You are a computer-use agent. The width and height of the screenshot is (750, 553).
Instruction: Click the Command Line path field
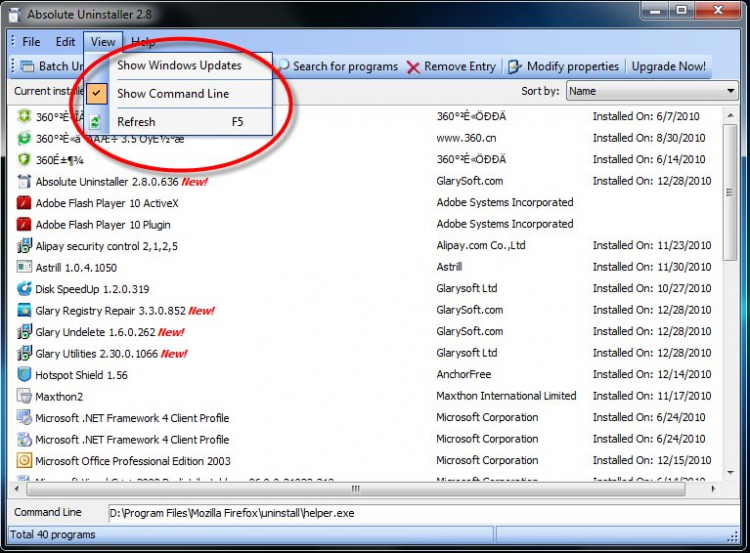pos(423,513)
